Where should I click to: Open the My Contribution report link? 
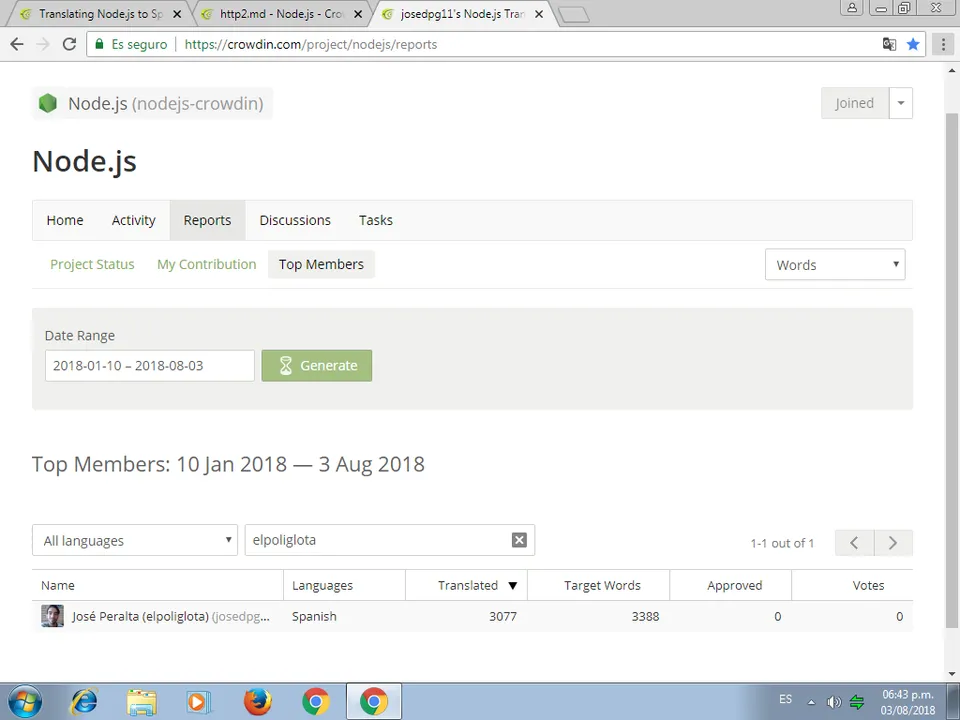[207, 264]
